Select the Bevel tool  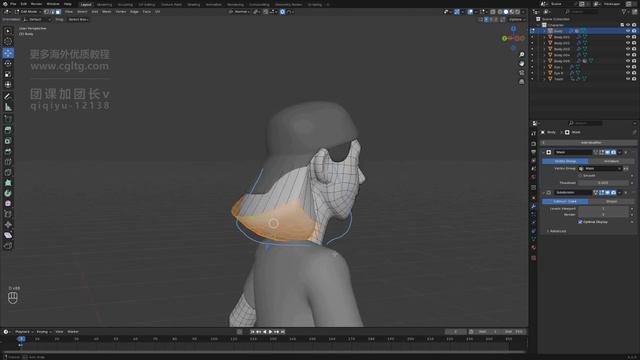(x=8, y=151)
